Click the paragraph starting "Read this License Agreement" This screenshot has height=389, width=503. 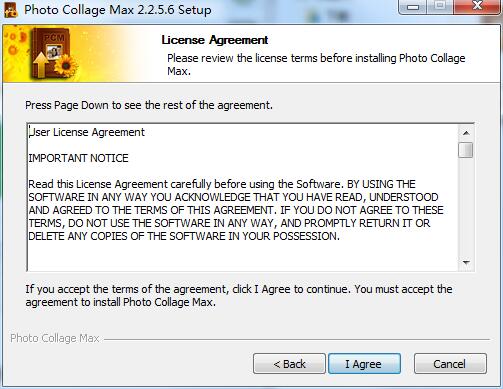point(236,210)
